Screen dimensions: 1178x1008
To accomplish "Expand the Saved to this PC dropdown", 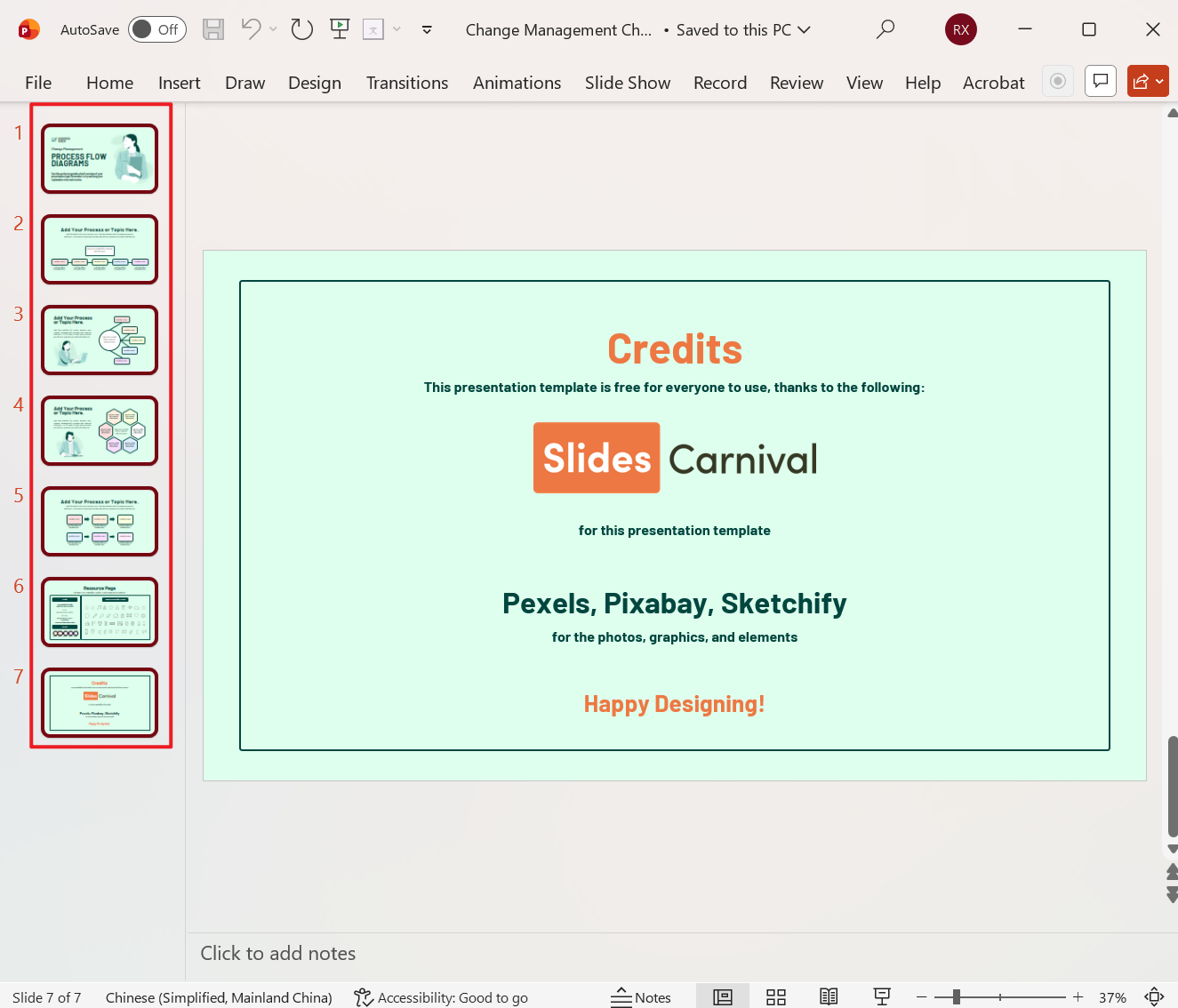I will click(x=805, y=29).
